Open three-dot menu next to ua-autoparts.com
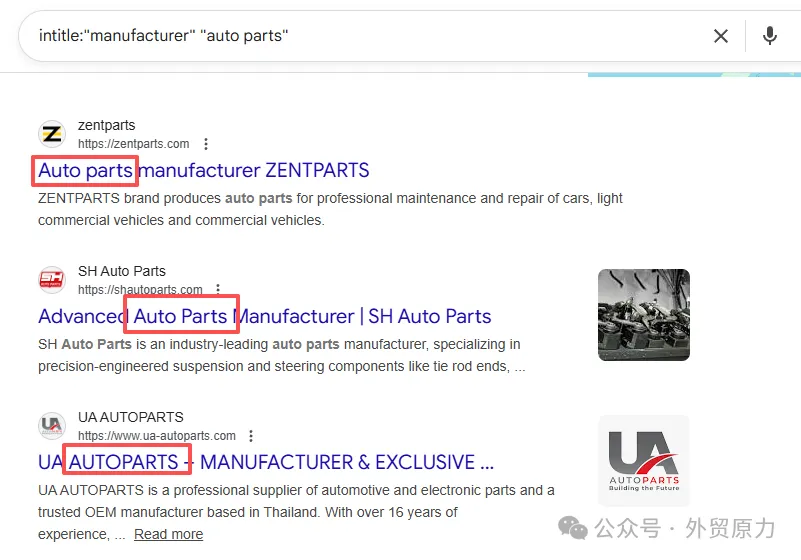Viewport: 801px width, 560px height. click(x=251, y=436)
